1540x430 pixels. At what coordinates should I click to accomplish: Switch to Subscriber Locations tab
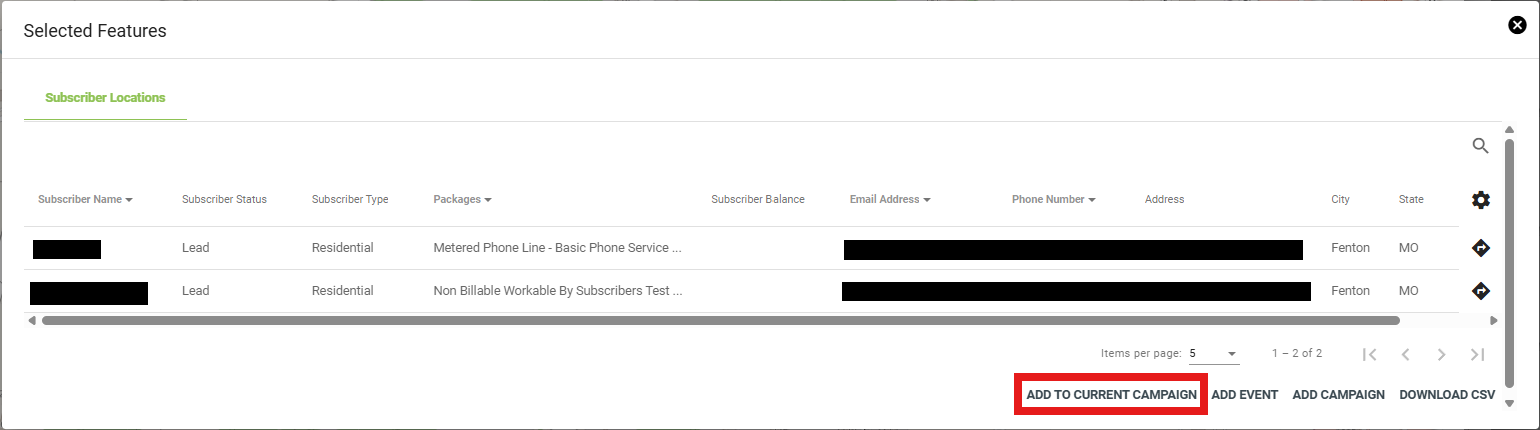point(105,98)
